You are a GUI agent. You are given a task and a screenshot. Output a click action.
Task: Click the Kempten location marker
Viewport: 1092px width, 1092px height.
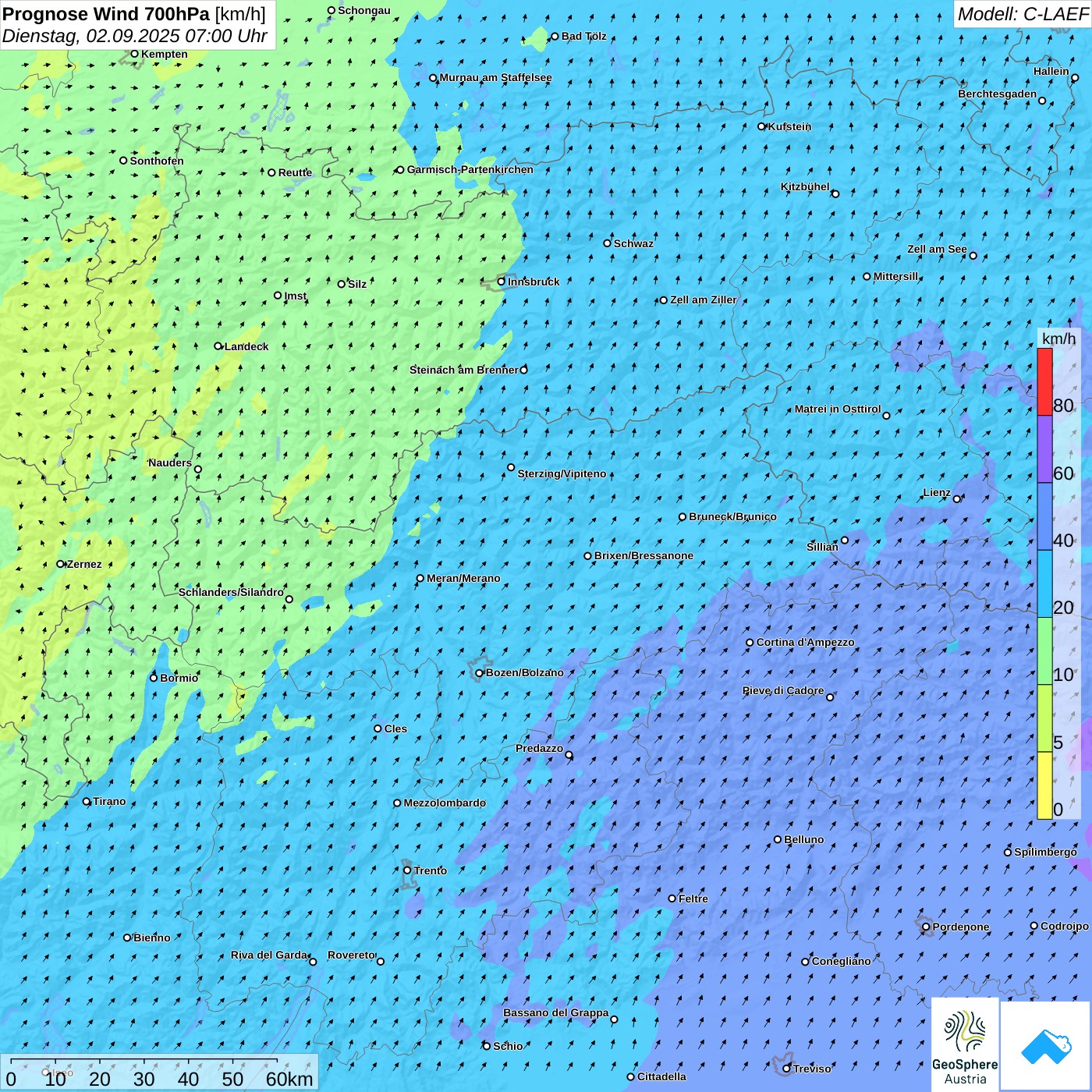click(134, 54)
